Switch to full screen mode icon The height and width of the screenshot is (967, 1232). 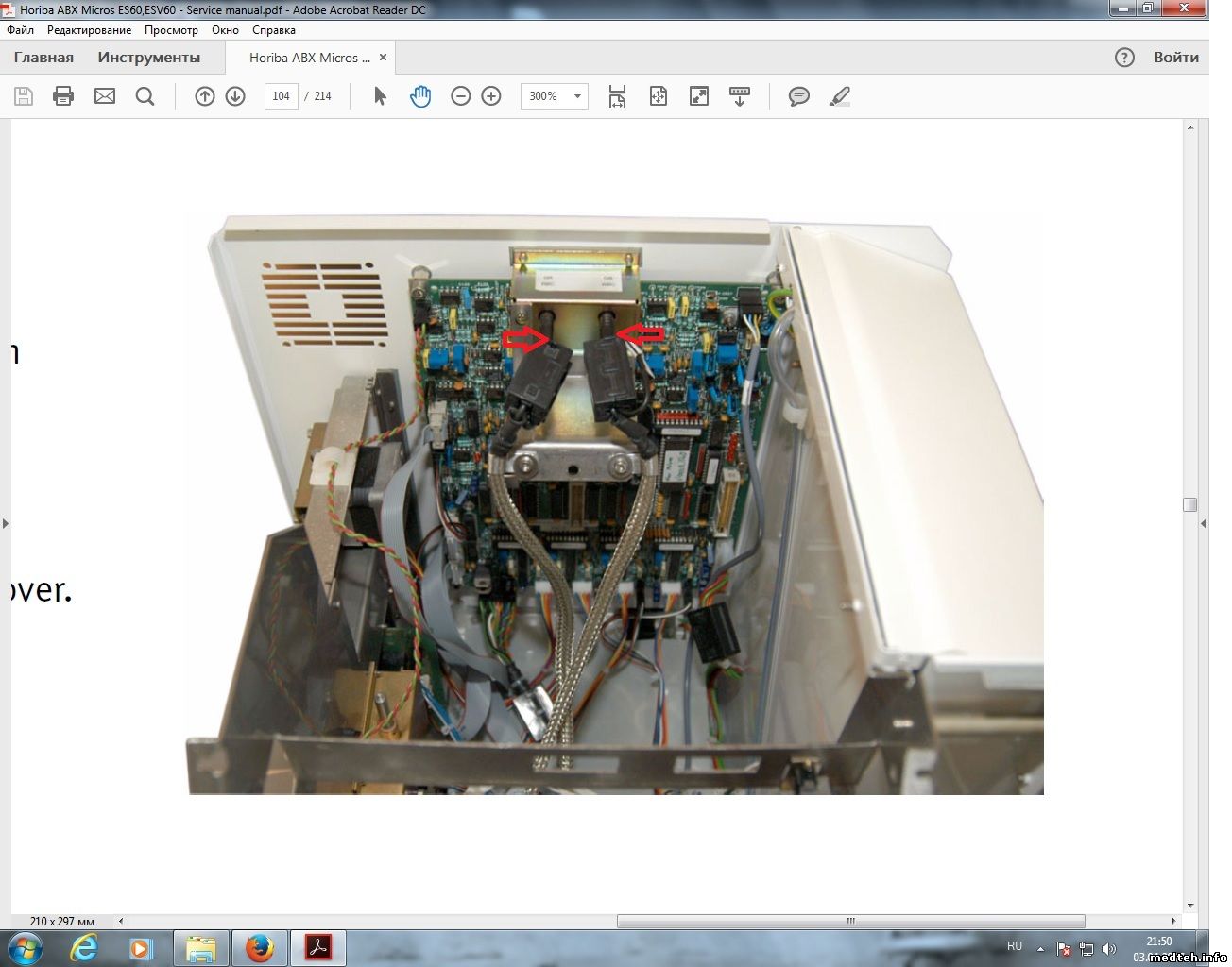pyautogui.click(x=699, y=96)
